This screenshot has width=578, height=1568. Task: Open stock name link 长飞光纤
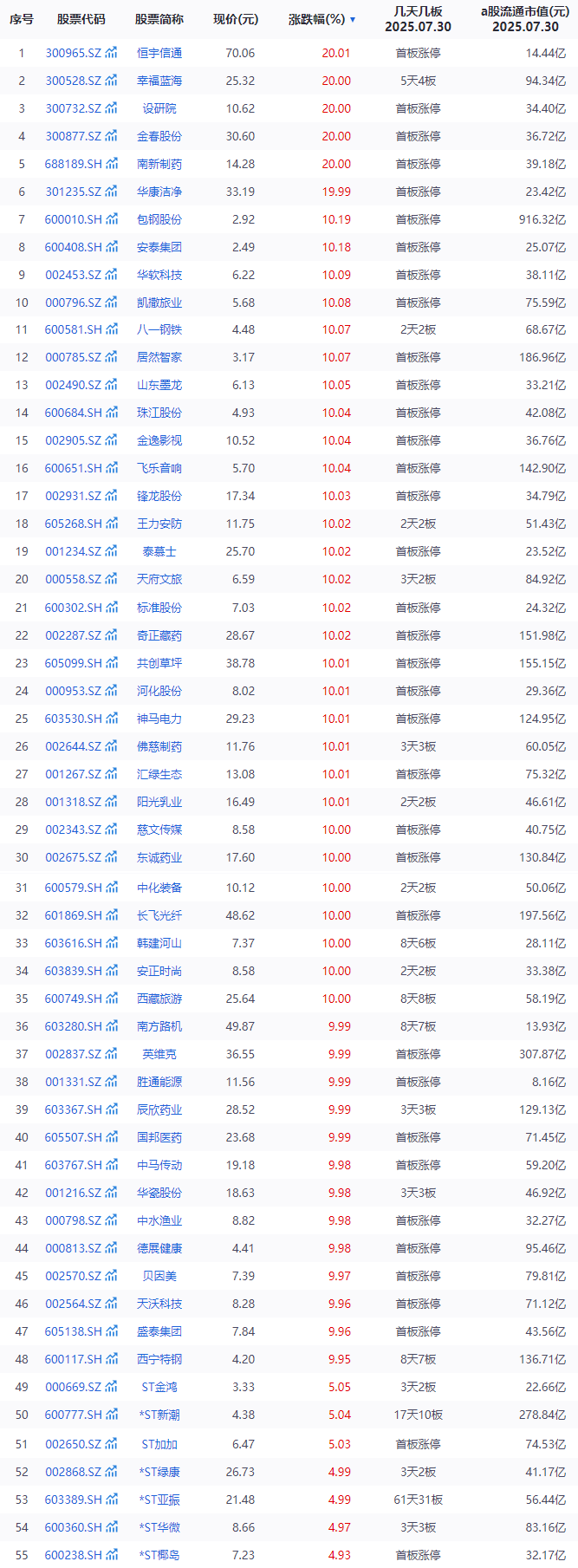159,915
